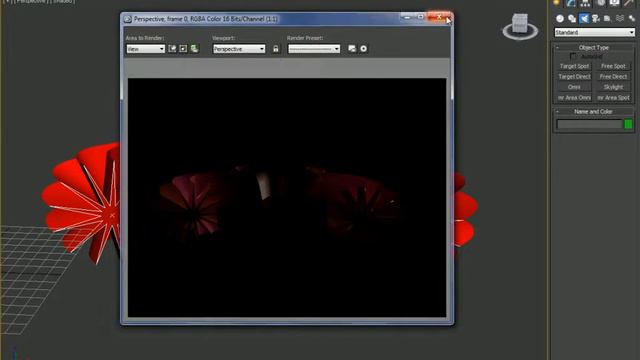
Task: Enable the AutoGrid checkbox
Action: click(x=573, y=56)
